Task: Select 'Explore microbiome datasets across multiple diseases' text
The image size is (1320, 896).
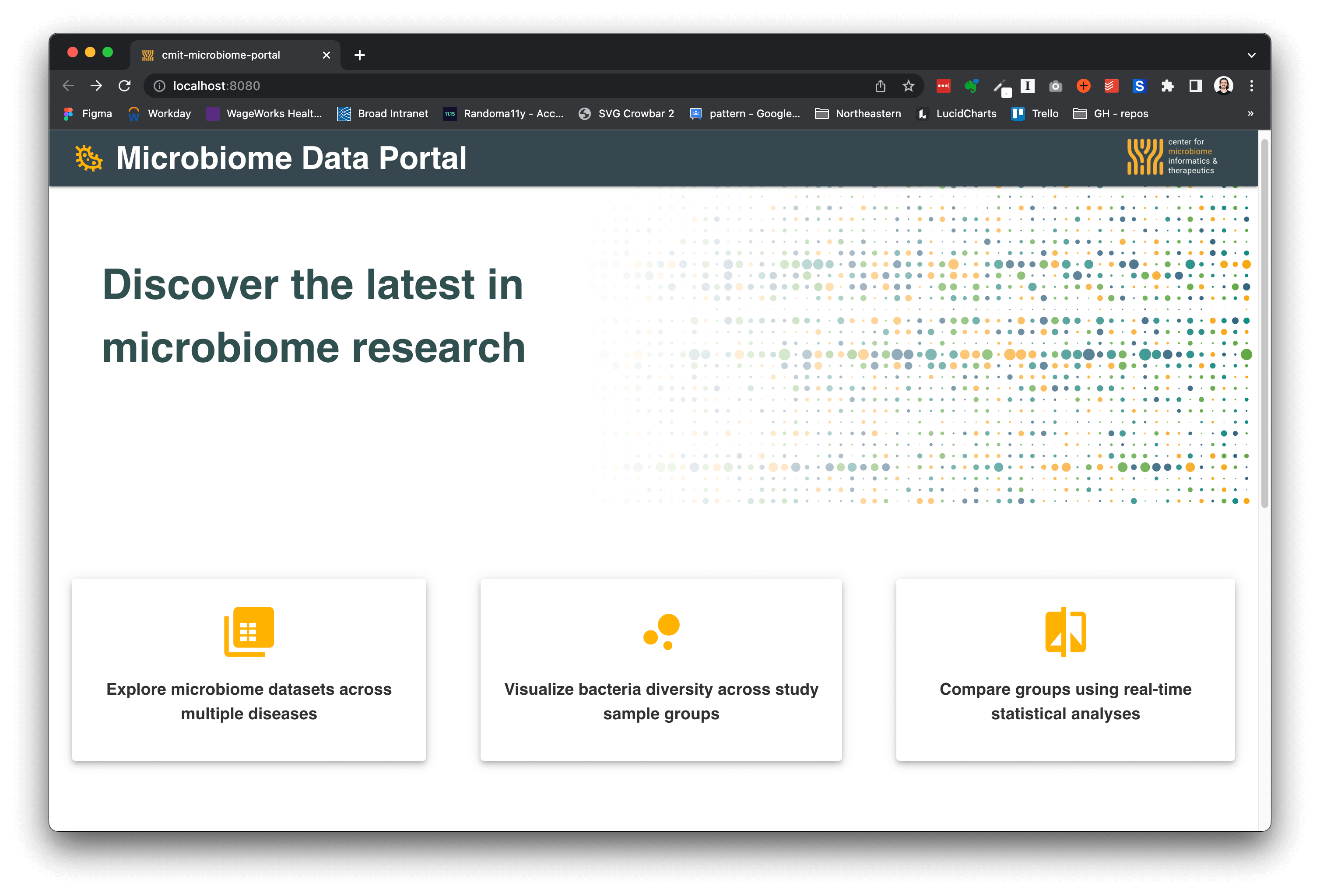Action: click(249, 701)
